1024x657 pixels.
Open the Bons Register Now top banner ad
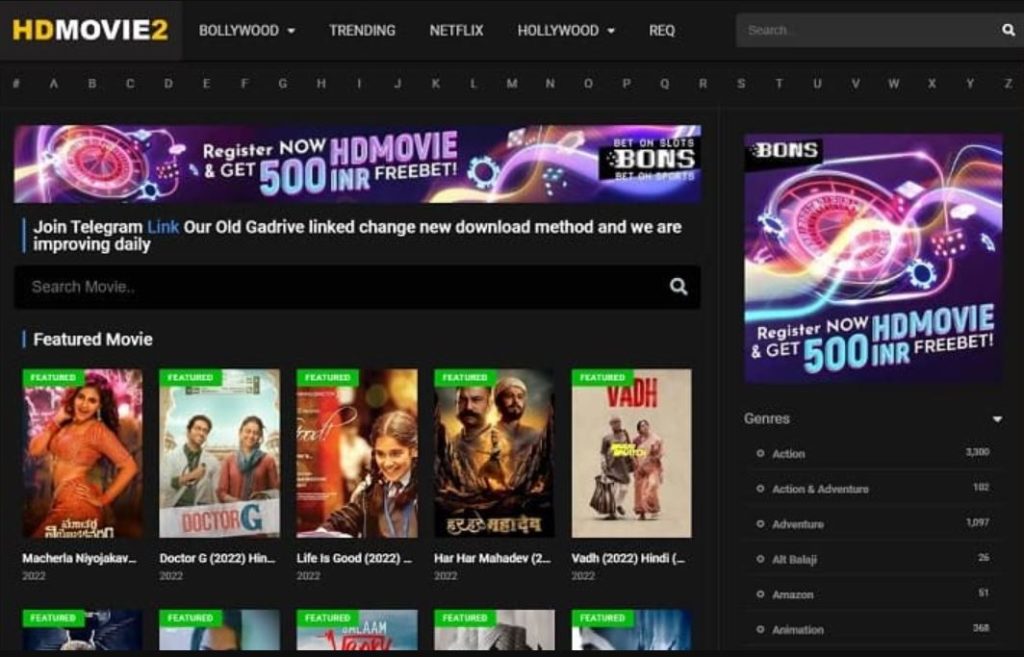tap(357, 164)
